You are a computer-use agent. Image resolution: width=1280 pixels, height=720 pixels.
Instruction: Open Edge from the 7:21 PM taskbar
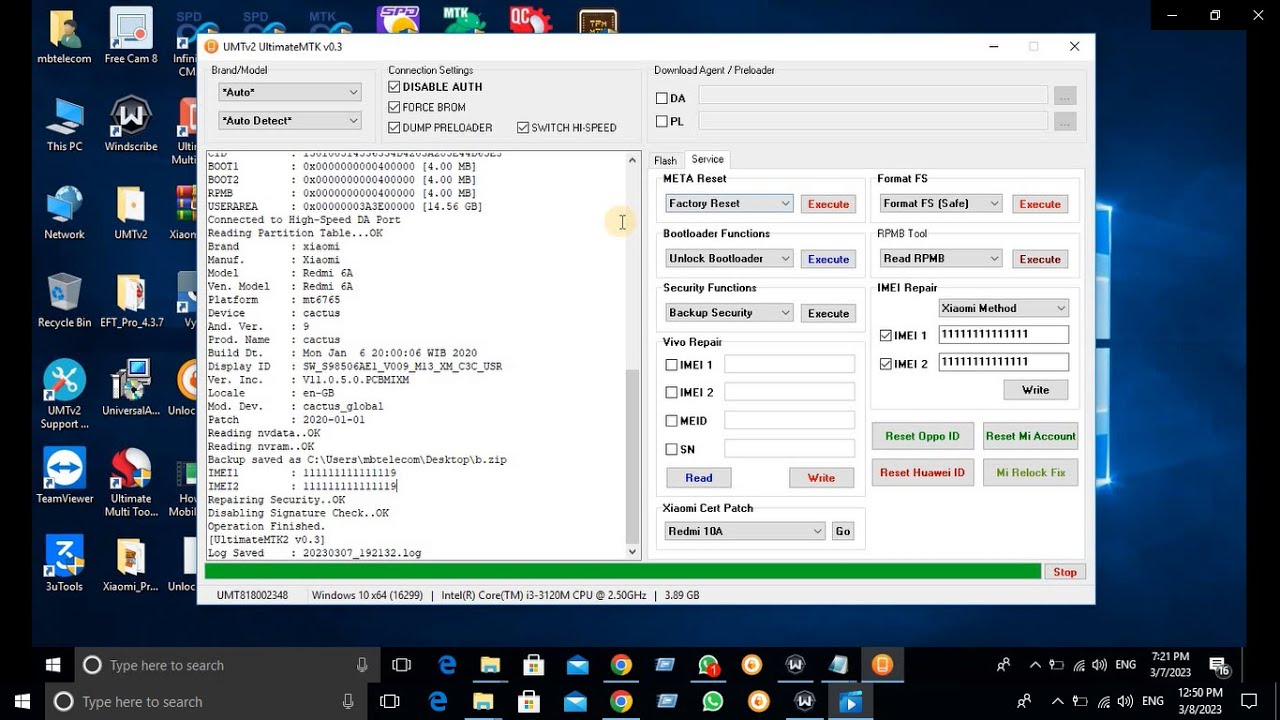point(447,665)
